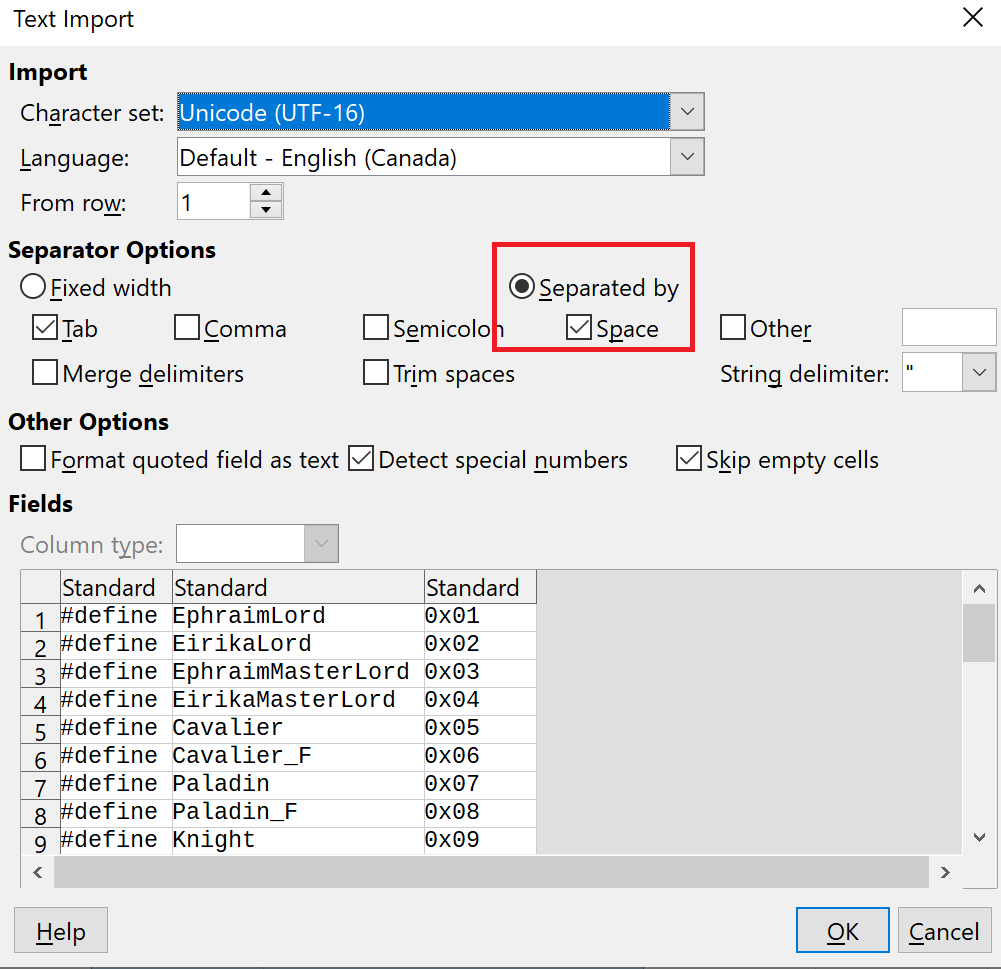Open the Language dropdown arrow
Screen dimensions: 1001x969
(687, 156)
